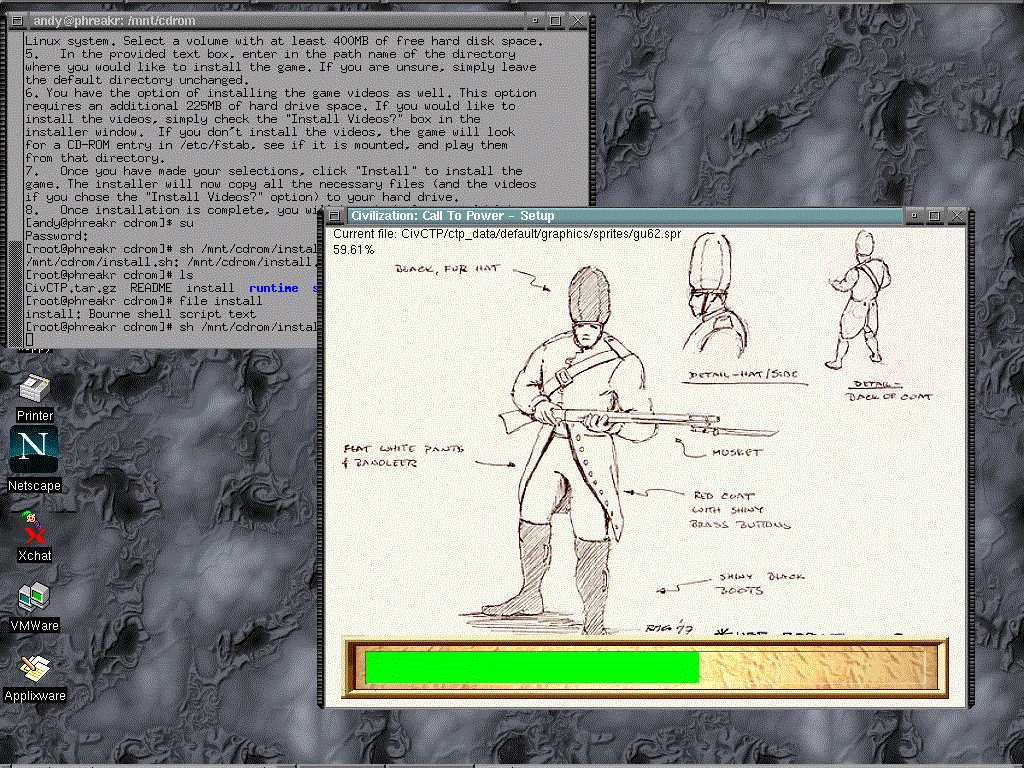This screenshot has height=768, width=1024.
Task: Maximize the andy@phreakr terminal window
Action: 555,20
